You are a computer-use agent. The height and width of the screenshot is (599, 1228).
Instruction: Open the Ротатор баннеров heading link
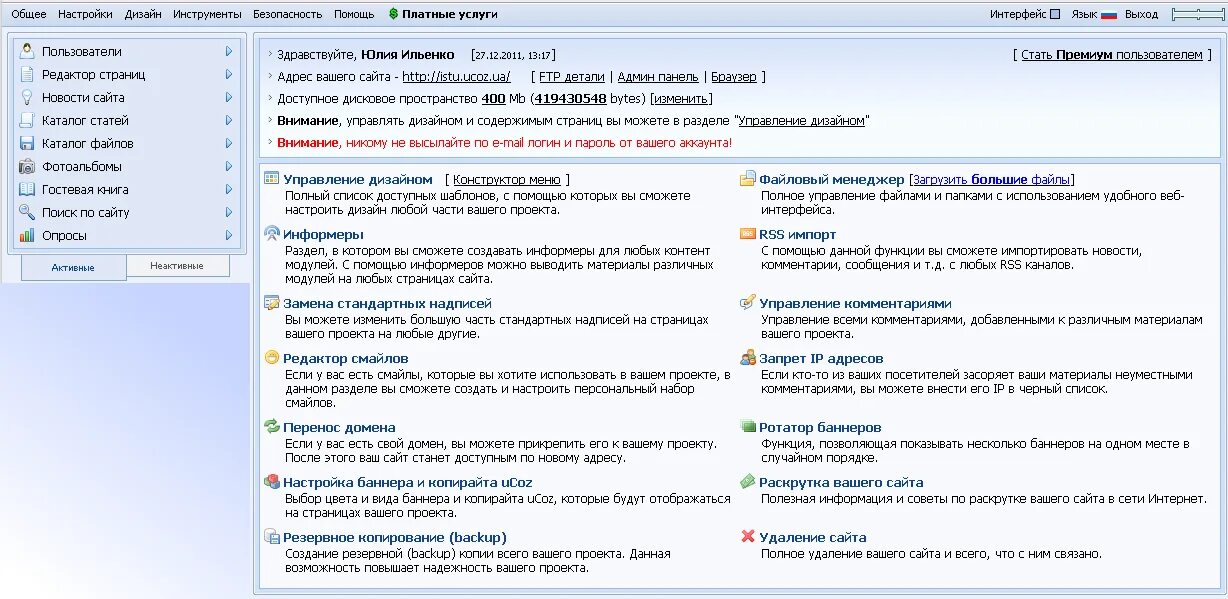[820, 427]
